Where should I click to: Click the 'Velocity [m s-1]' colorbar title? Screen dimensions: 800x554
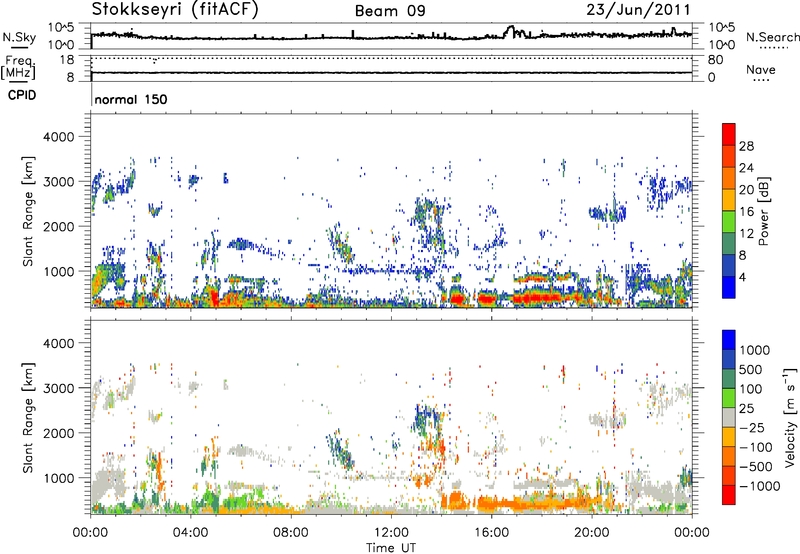coord(789,417)
